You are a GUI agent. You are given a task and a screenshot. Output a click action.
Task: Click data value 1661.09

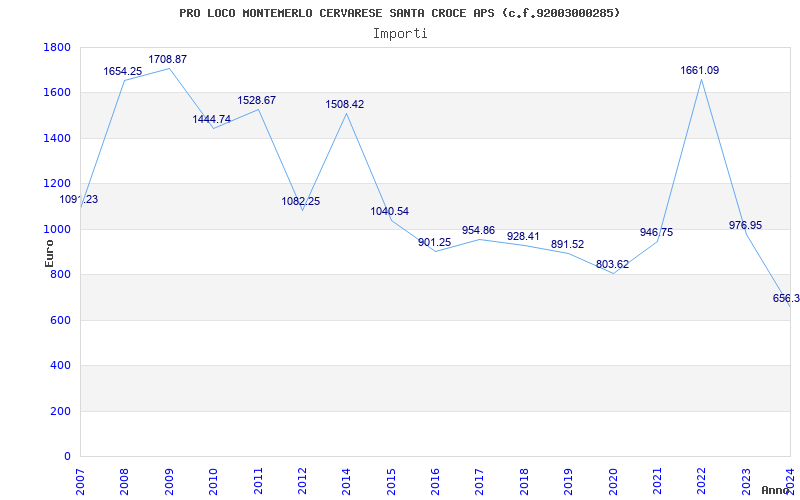[x=699, y=70]
